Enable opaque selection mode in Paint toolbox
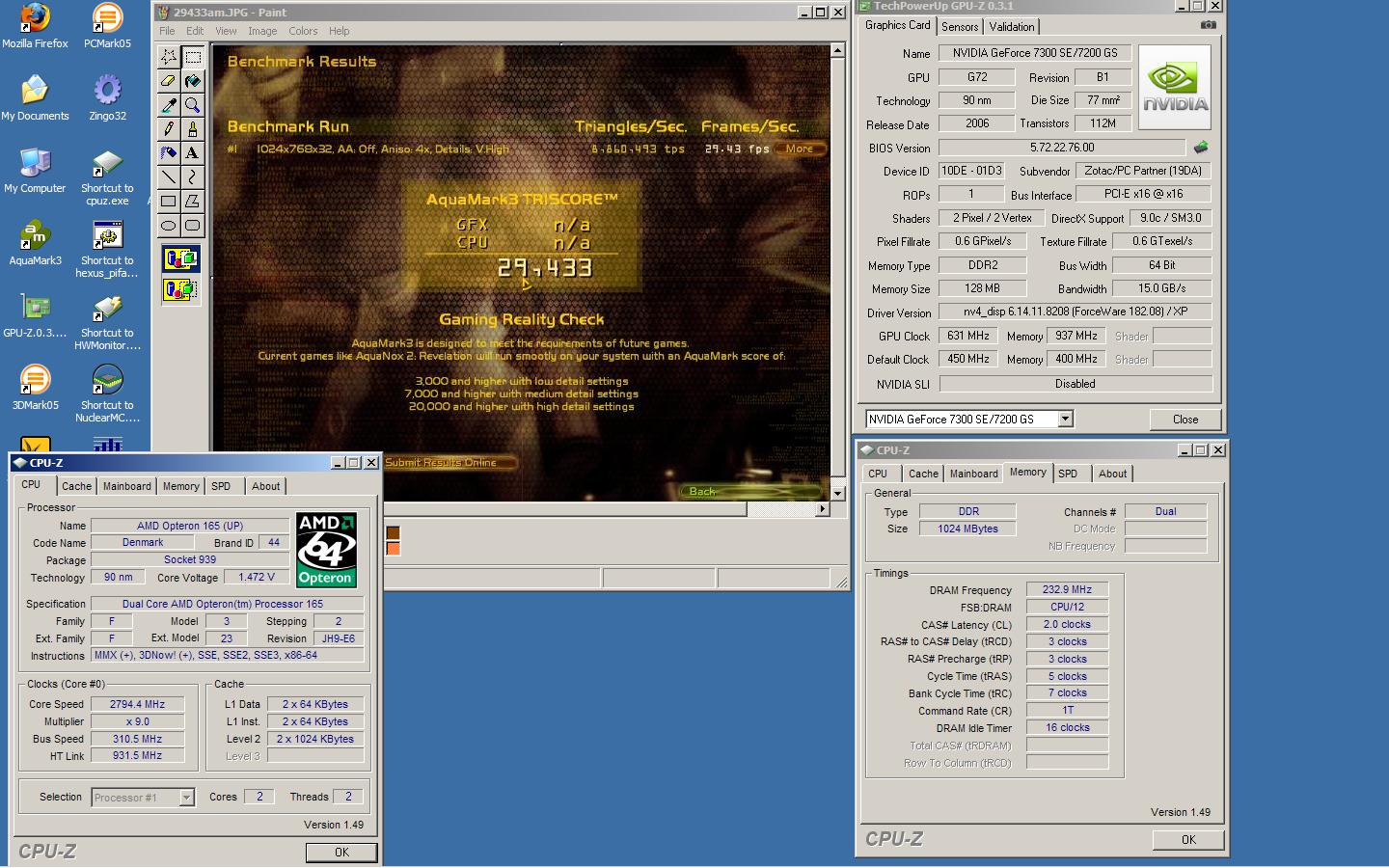 point(180,258)
